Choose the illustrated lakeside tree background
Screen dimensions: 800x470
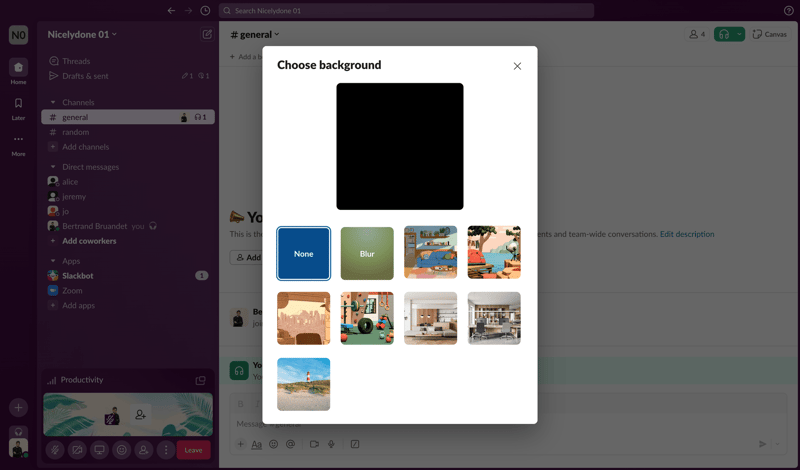point(494,252)
